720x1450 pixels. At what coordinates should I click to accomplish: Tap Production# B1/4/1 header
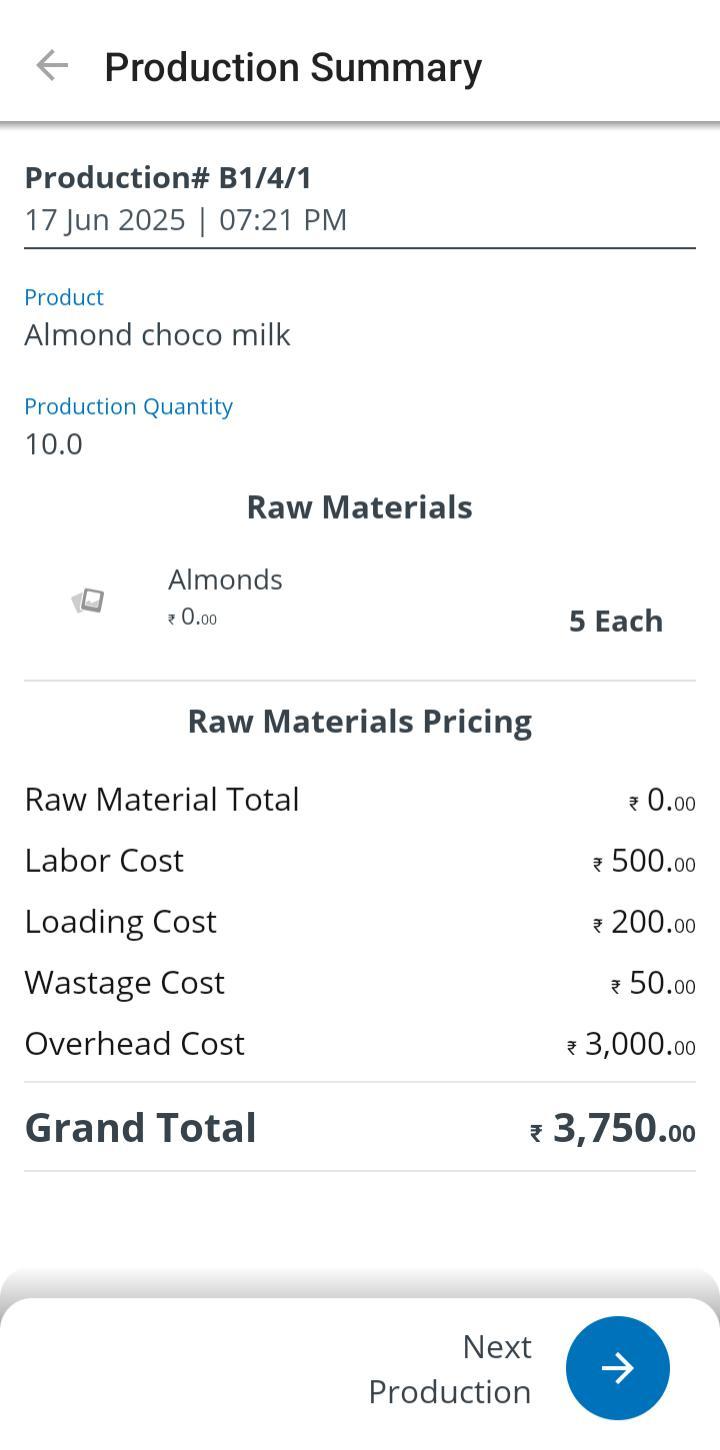point(168,178)
